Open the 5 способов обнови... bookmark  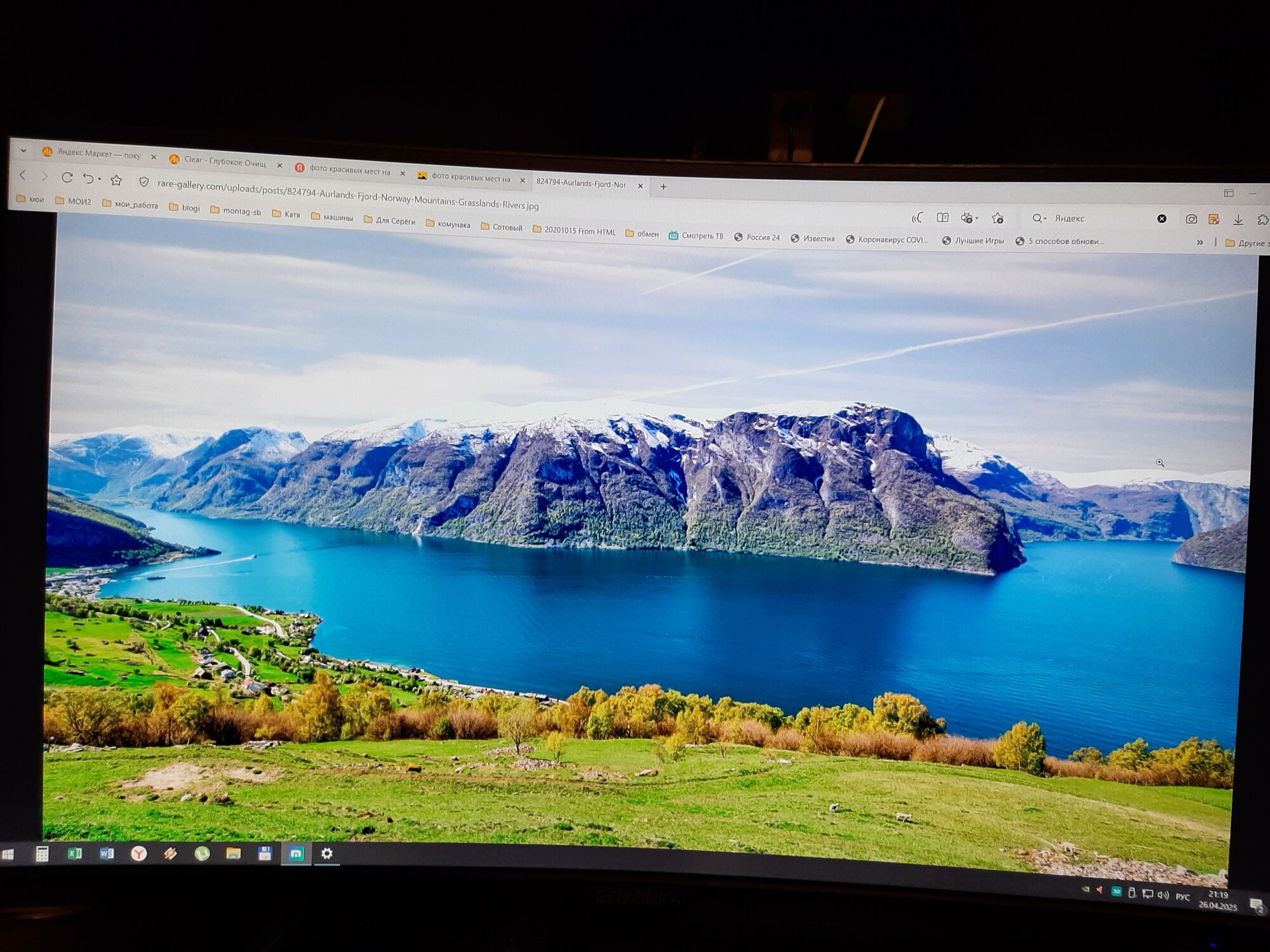1060,241
